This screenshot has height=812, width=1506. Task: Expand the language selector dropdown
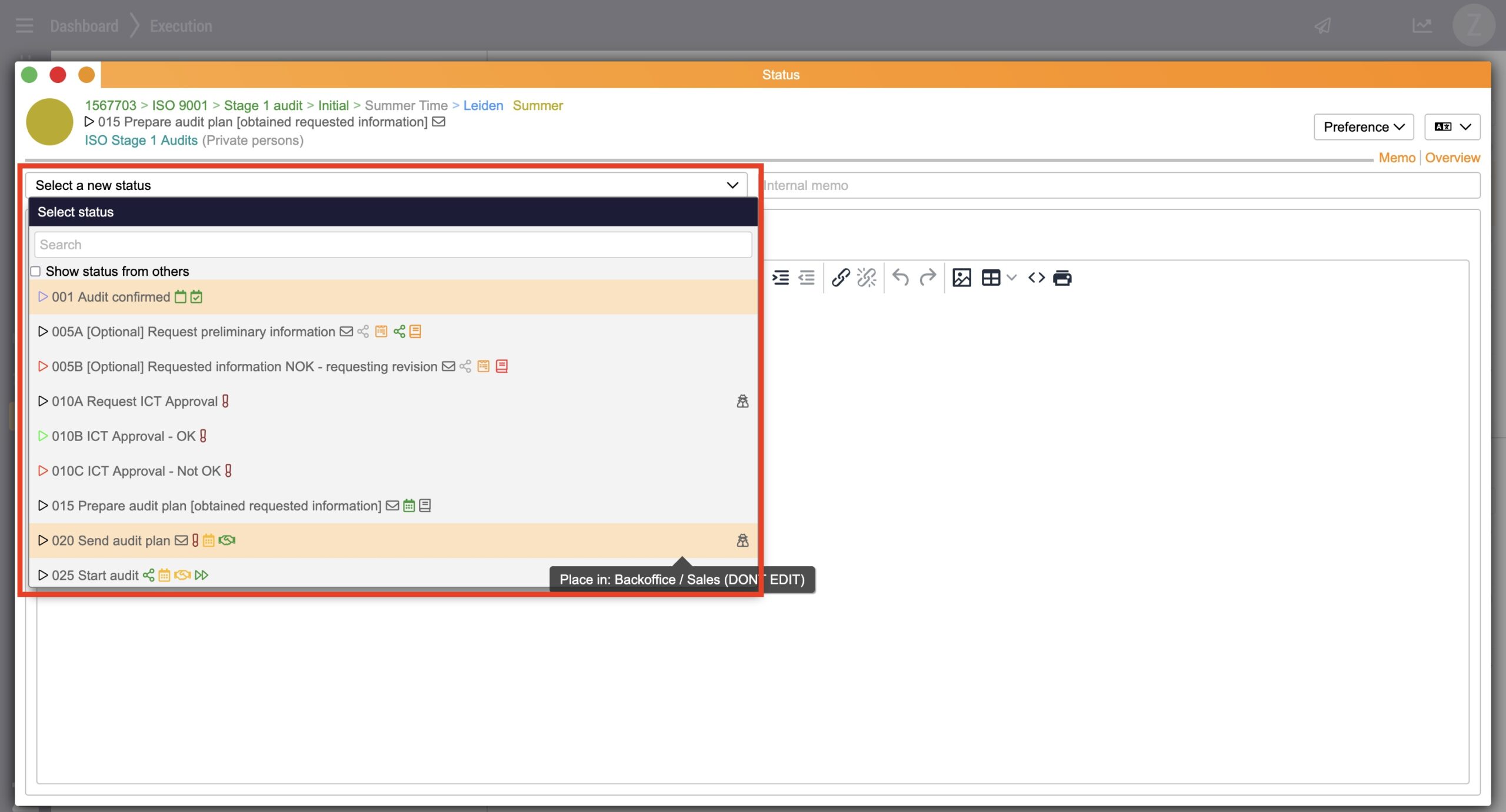pyautogui.click(x=1452, y=127)
